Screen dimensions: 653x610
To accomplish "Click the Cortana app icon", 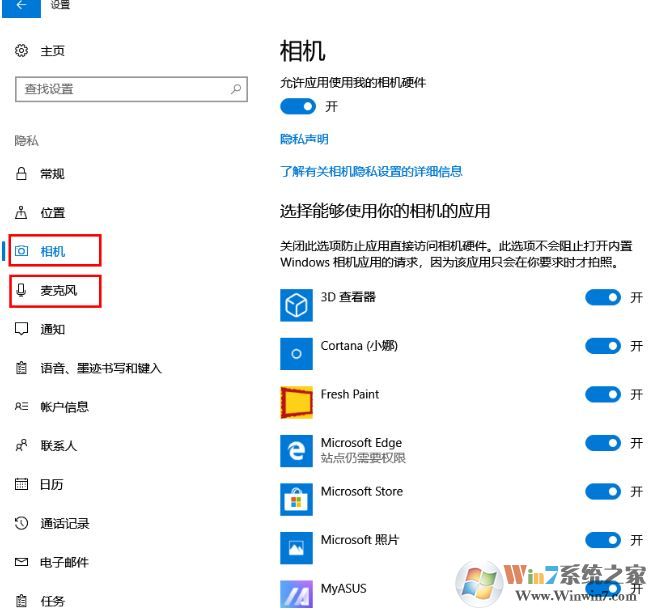I will (296, 354).
